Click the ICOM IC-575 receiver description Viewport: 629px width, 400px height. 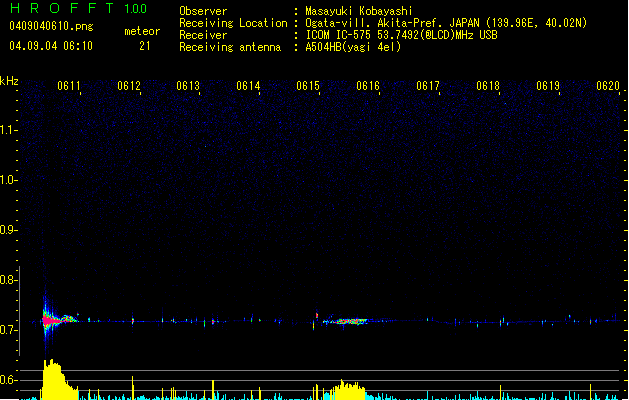click(401, 35)
